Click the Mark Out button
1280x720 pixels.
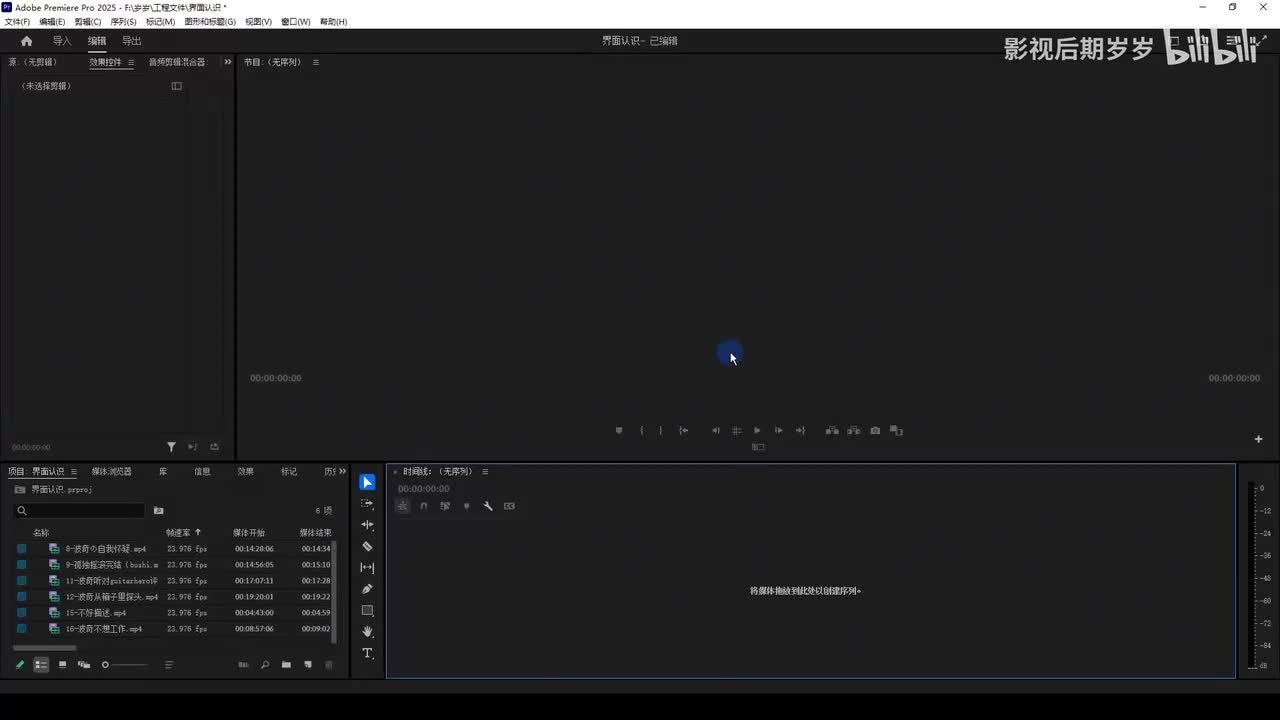(660, 431)
